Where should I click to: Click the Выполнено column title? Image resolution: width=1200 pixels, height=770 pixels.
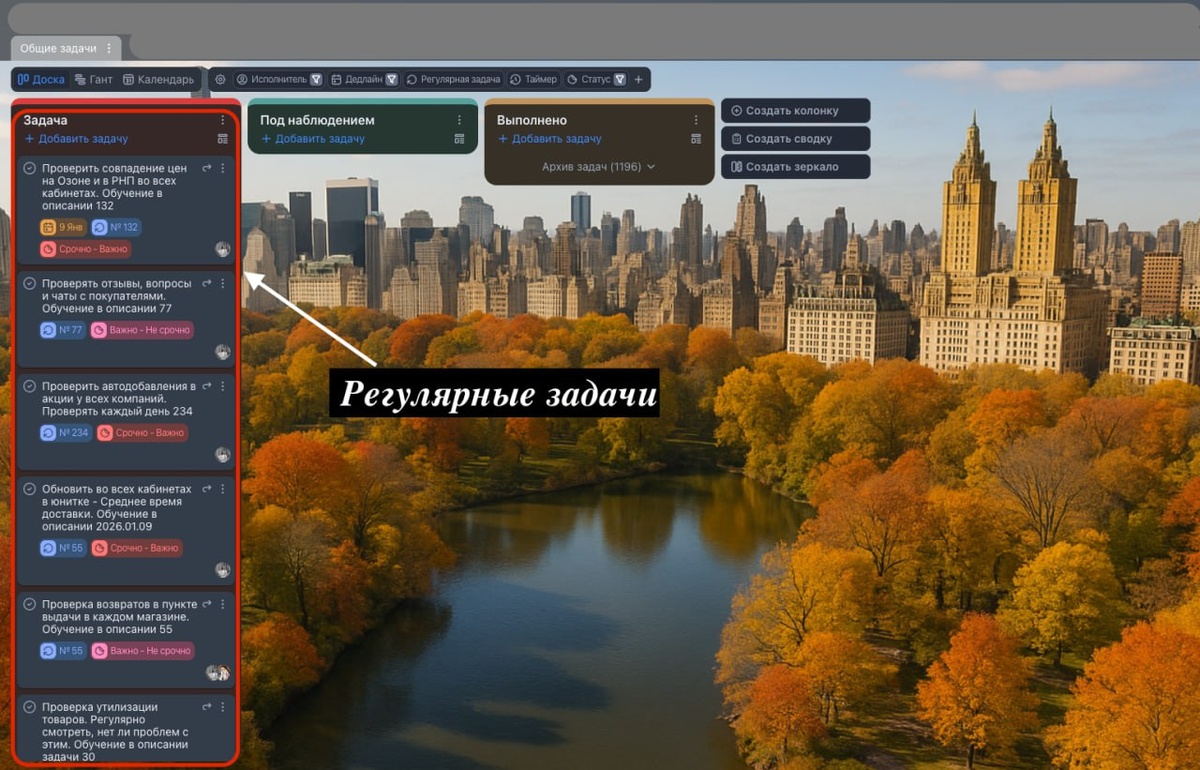[x=532, y=120]
